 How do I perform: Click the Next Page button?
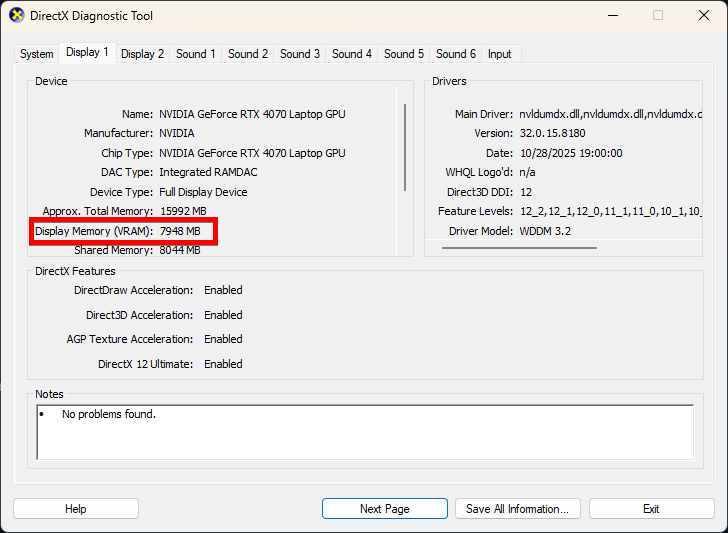(x=384, y=509)
